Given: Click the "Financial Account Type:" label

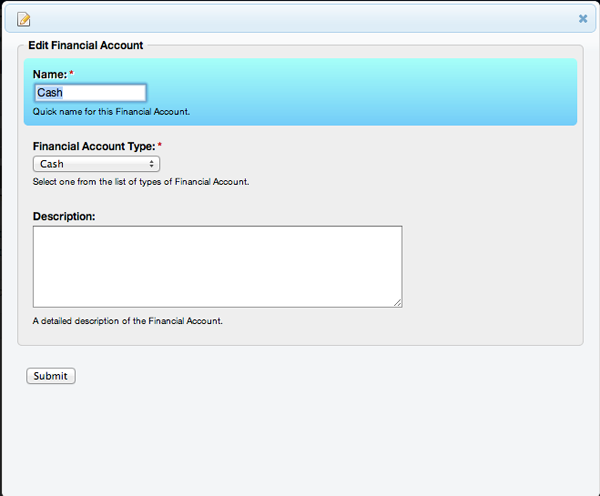Looking at the screenshot, I should pos(93,146).
